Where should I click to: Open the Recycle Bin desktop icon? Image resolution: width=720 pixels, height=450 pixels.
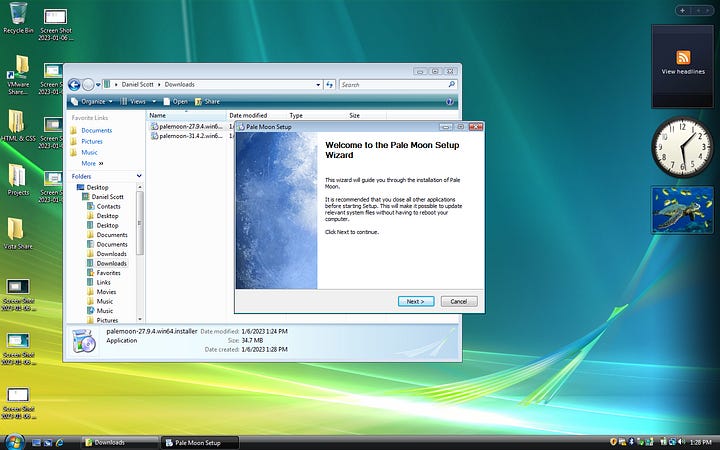18,18
